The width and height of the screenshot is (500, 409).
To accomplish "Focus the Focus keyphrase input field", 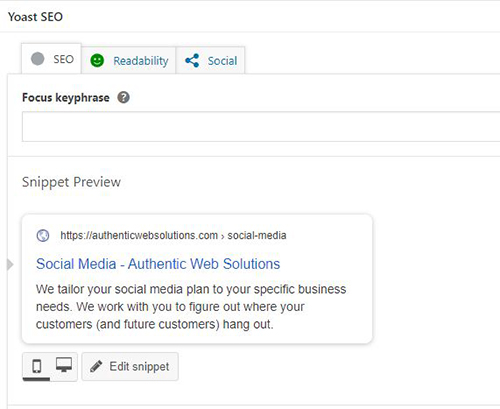I will (261, 127).
